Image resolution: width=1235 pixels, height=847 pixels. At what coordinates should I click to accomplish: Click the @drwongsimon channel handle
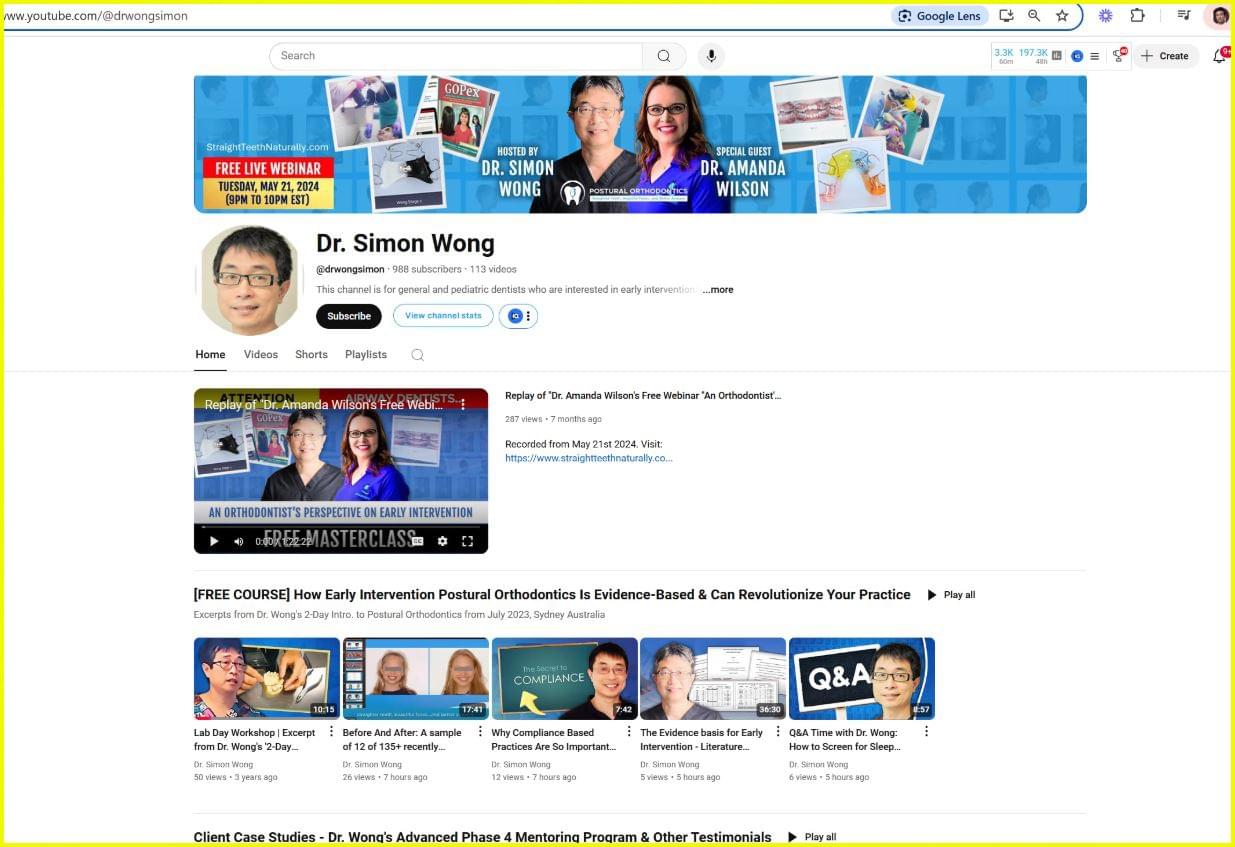coord(350,269)
